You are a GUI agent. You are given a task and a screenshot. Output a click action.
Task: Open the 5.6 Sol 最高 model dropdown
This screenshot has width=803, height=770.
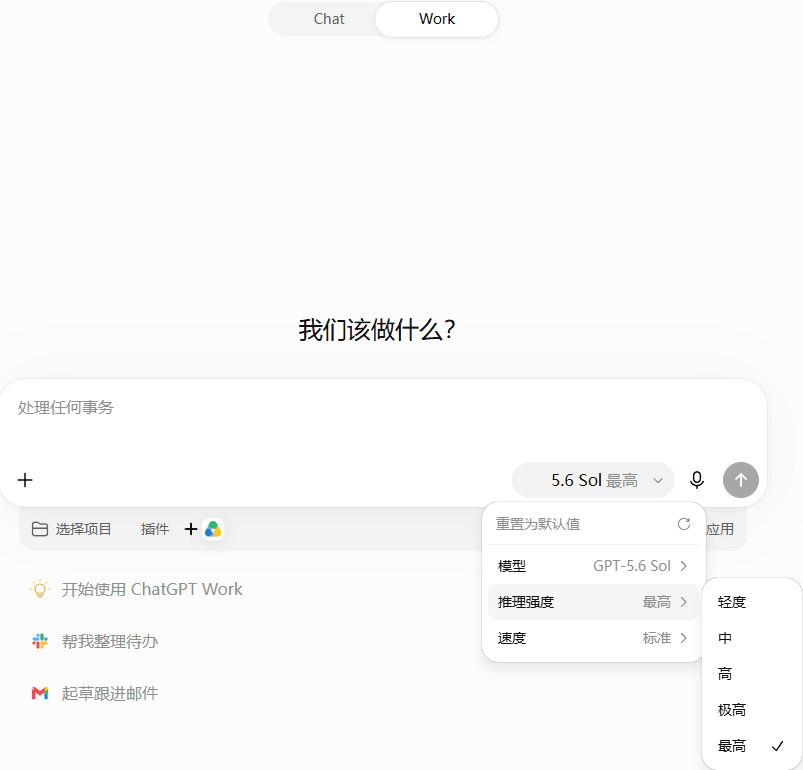click(593, 480)
